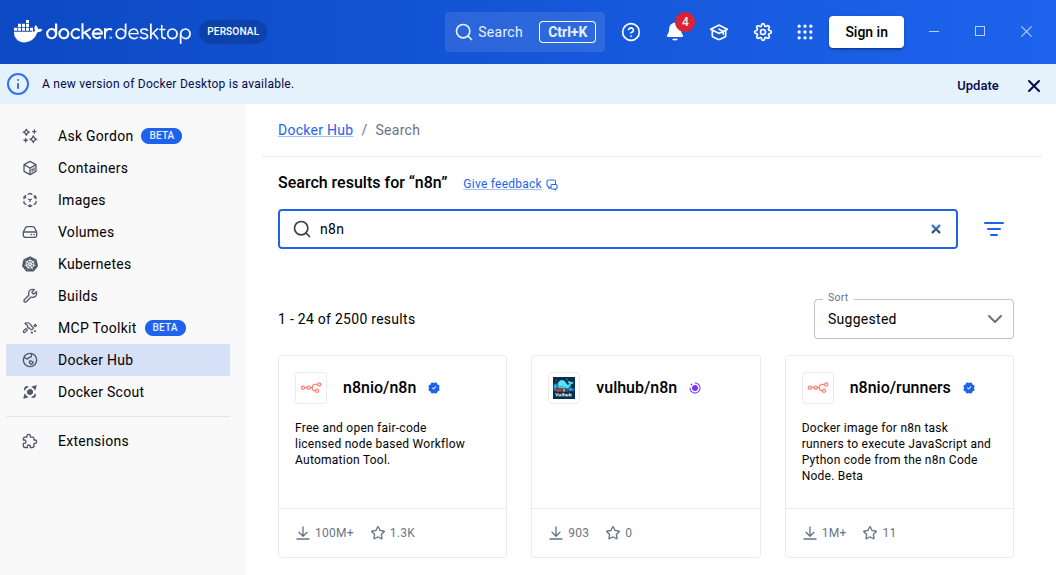Click into the n8n search input field

pyautogui.click(x=618, y=229)
